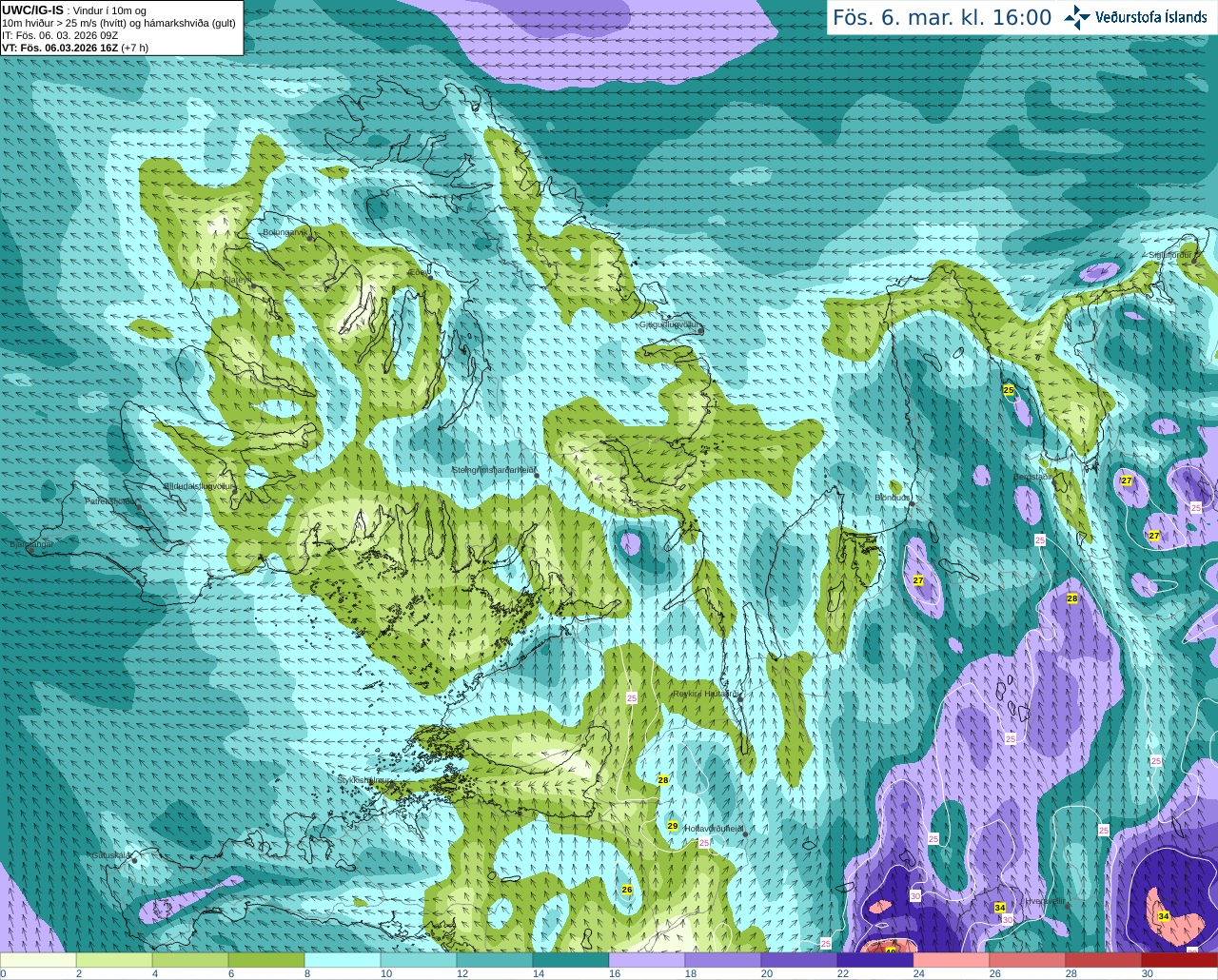
Task: Click the Hveravellir station label
Action: tap(1045, 900)
